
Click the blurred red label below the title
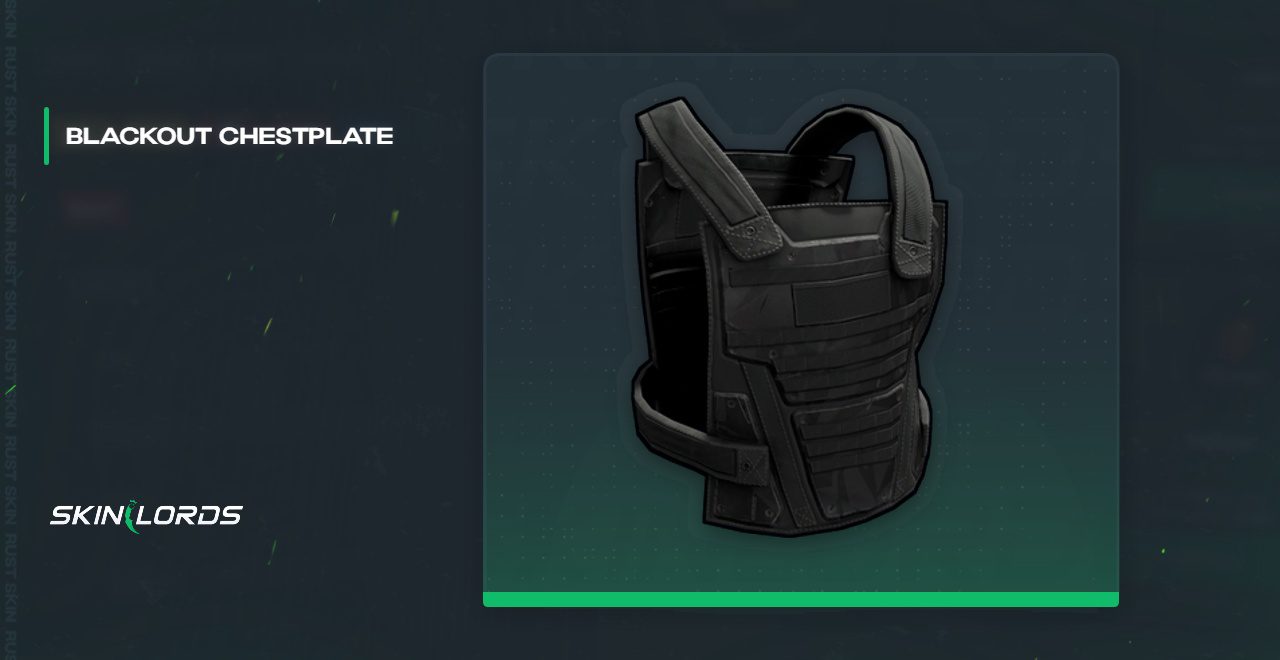click(95, 208)
